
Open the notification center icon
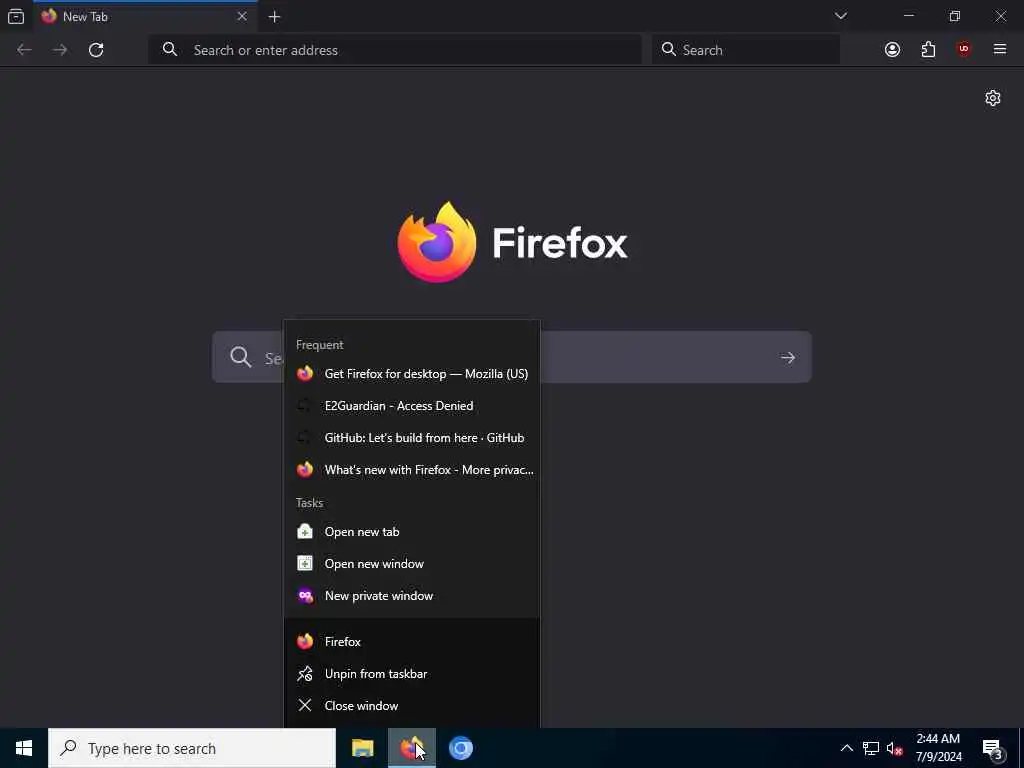point(993,748)
